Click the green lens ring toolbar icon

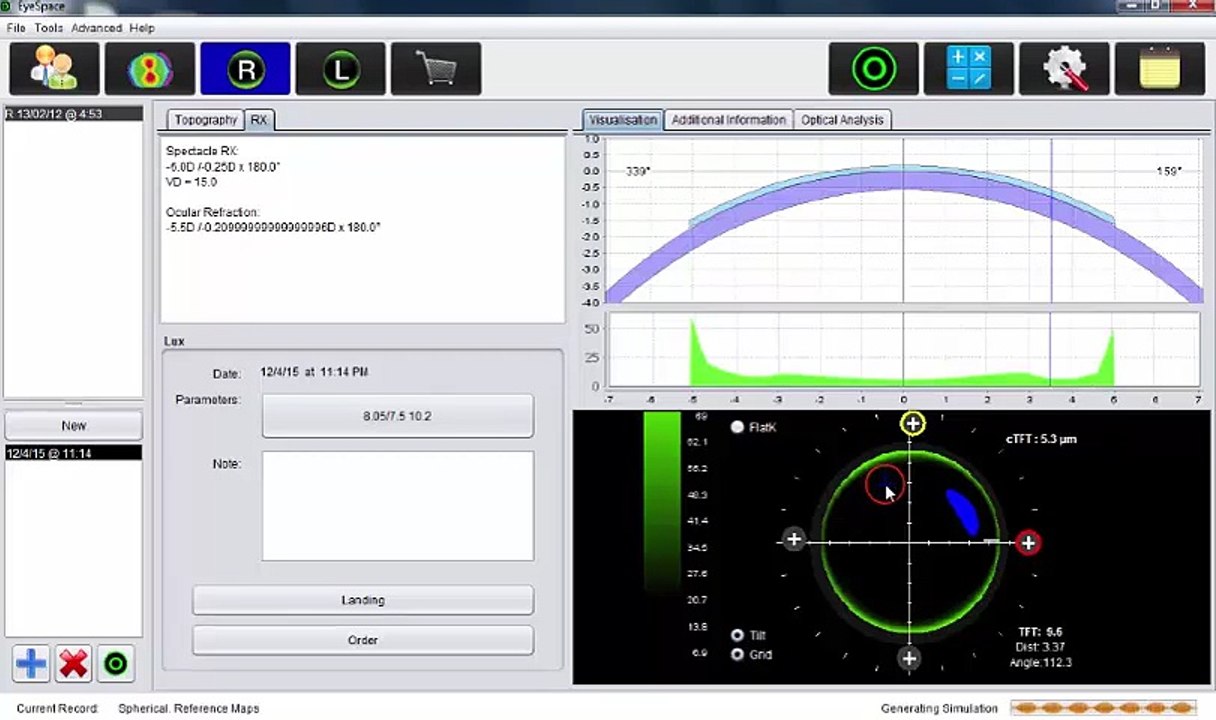874,69
